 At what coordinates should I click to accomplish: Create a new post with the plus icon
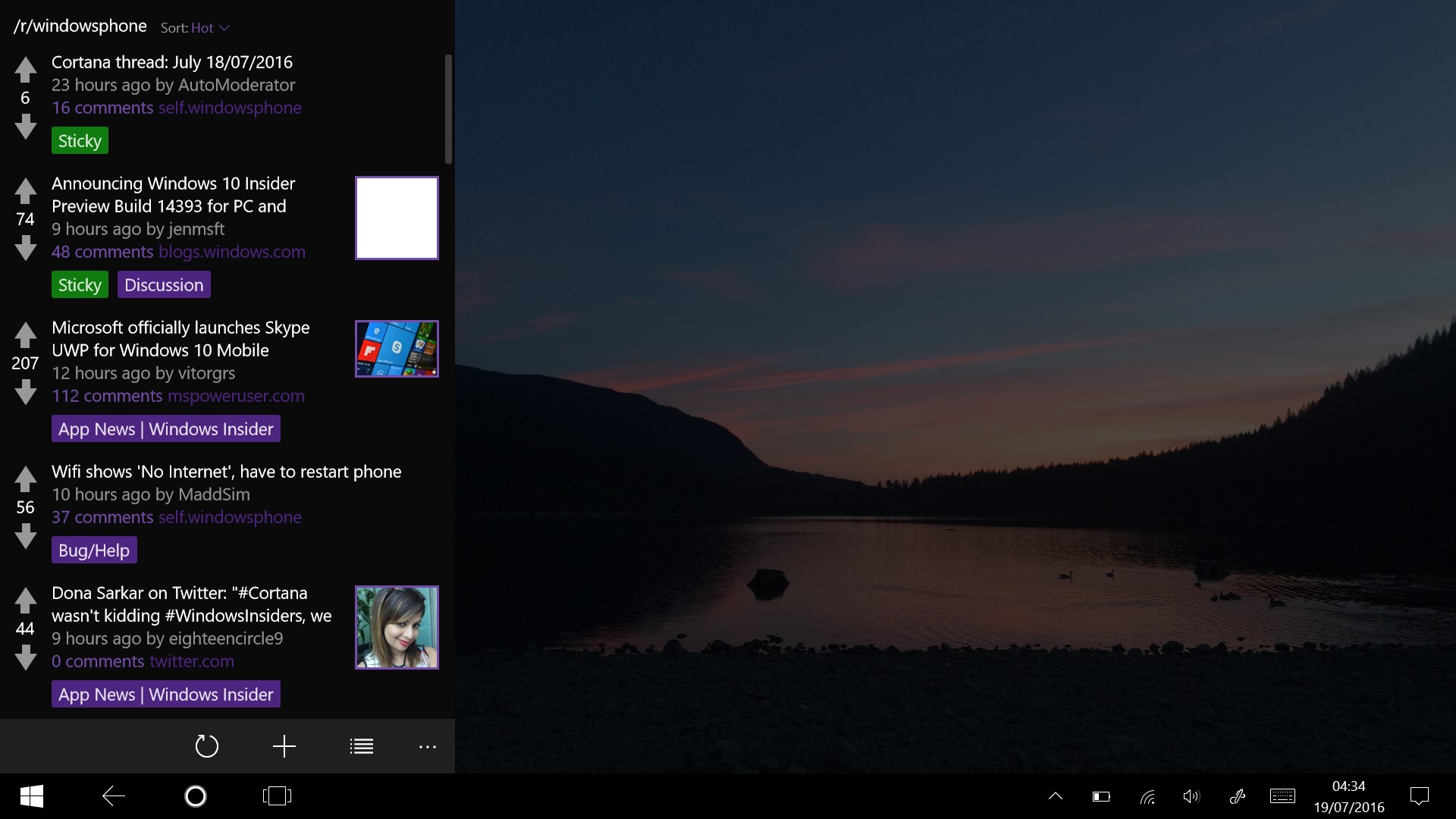pyautogui.click(x=283, y=745)
